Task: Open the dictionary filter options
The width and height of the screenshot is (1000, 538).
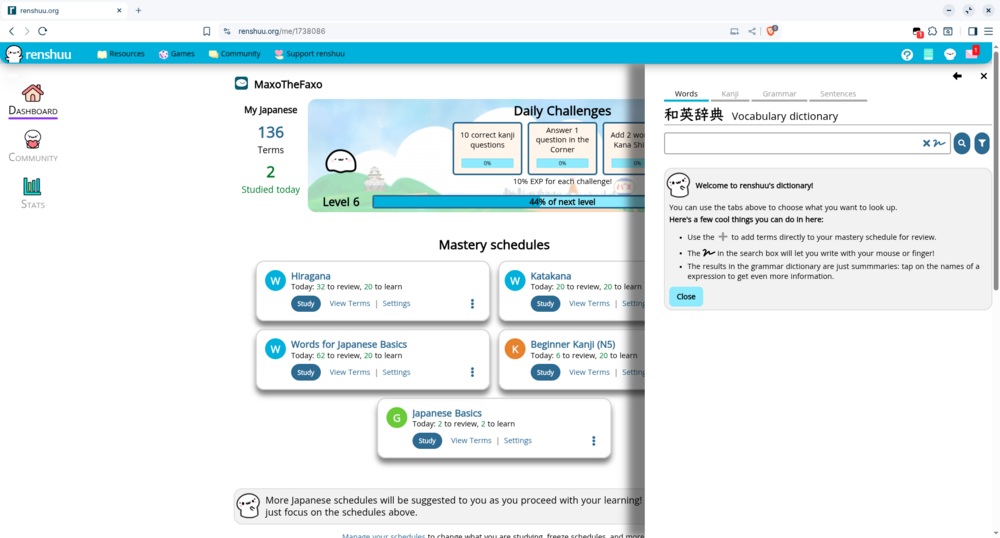Action: [x=982, y=144]
